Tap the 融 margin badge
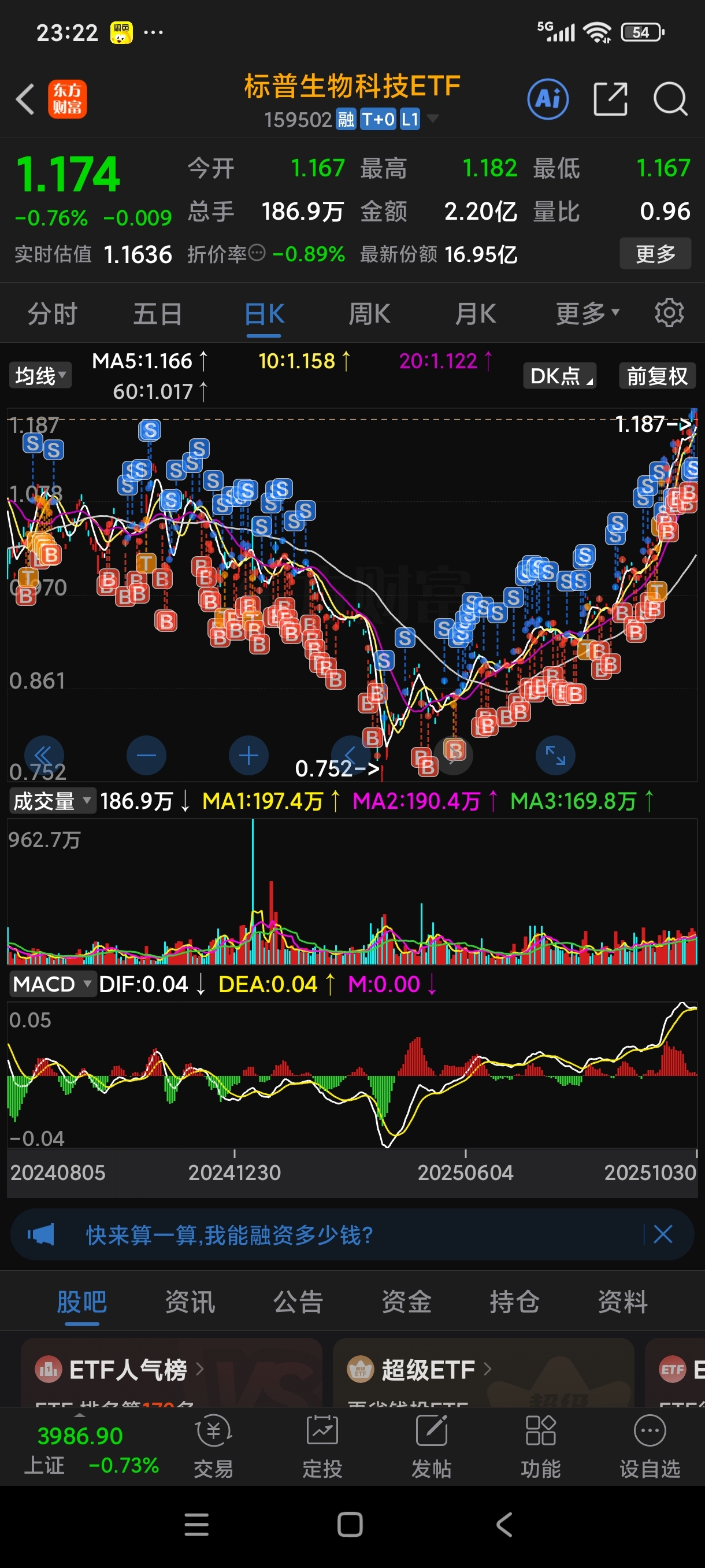The height and width of the screenshot is (1568, 705). coord(346,119)
